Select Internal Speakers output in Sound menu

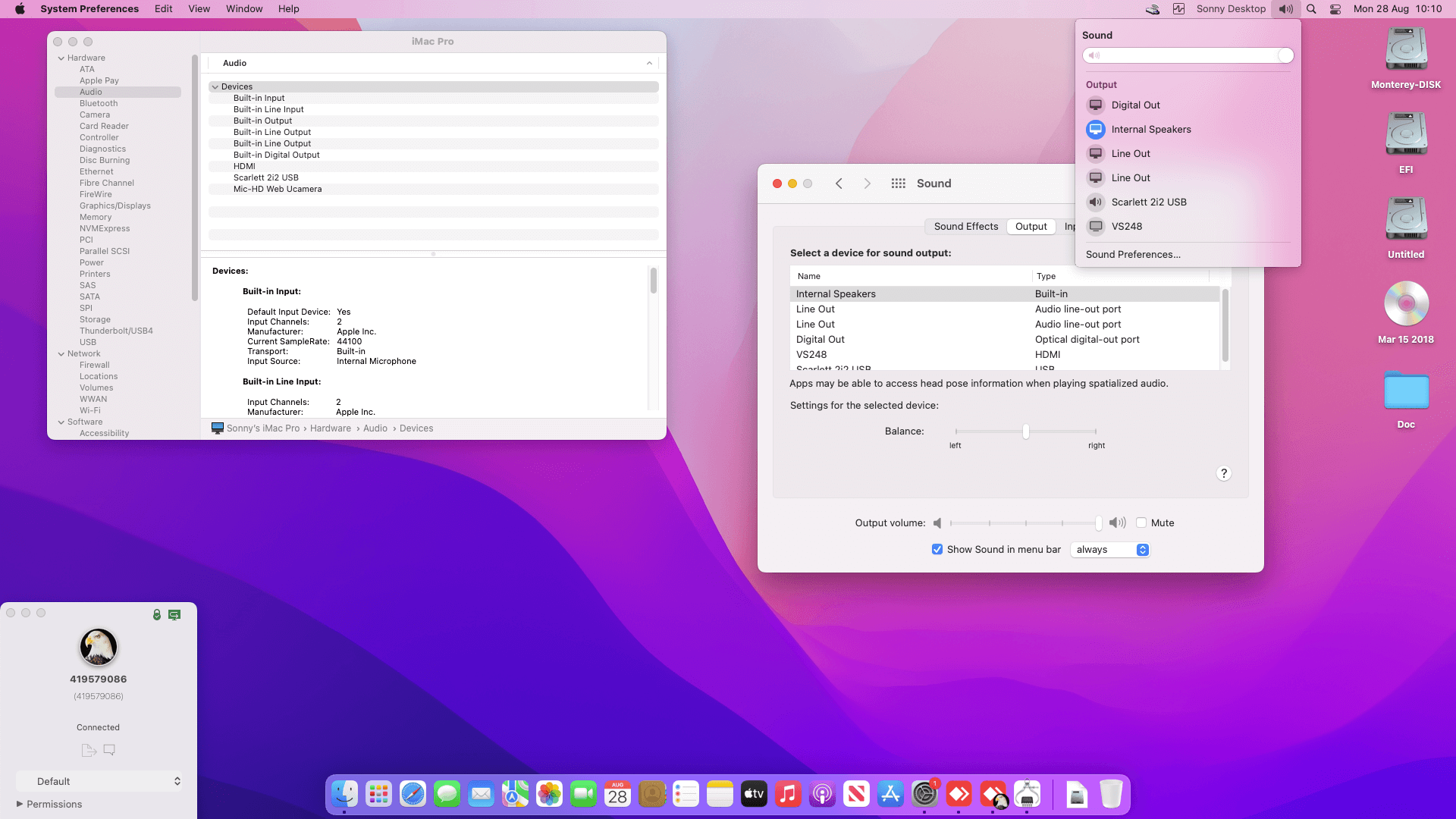[1150, 130]
